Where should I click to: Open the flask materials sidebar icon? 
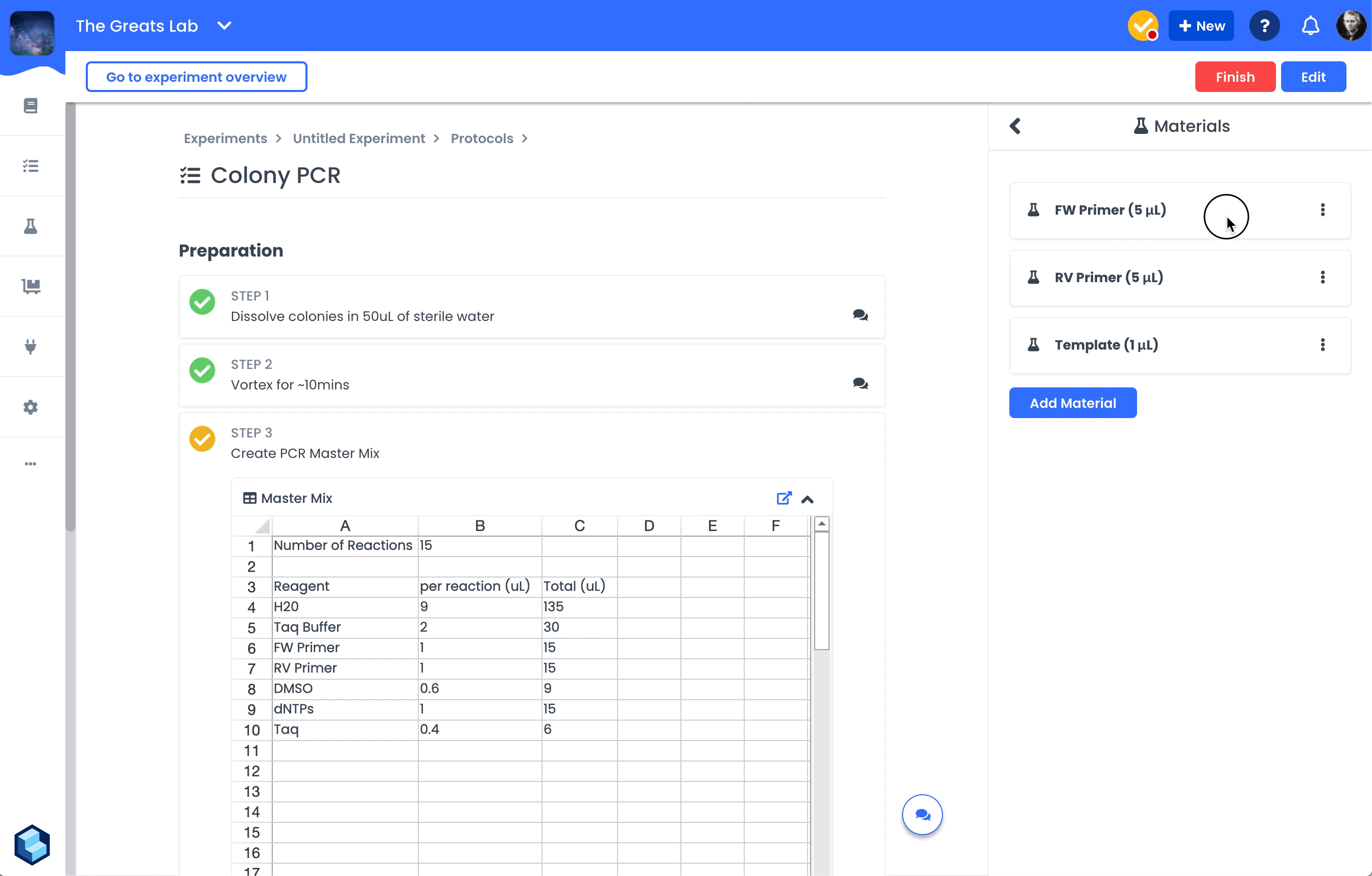pos(31,226)
